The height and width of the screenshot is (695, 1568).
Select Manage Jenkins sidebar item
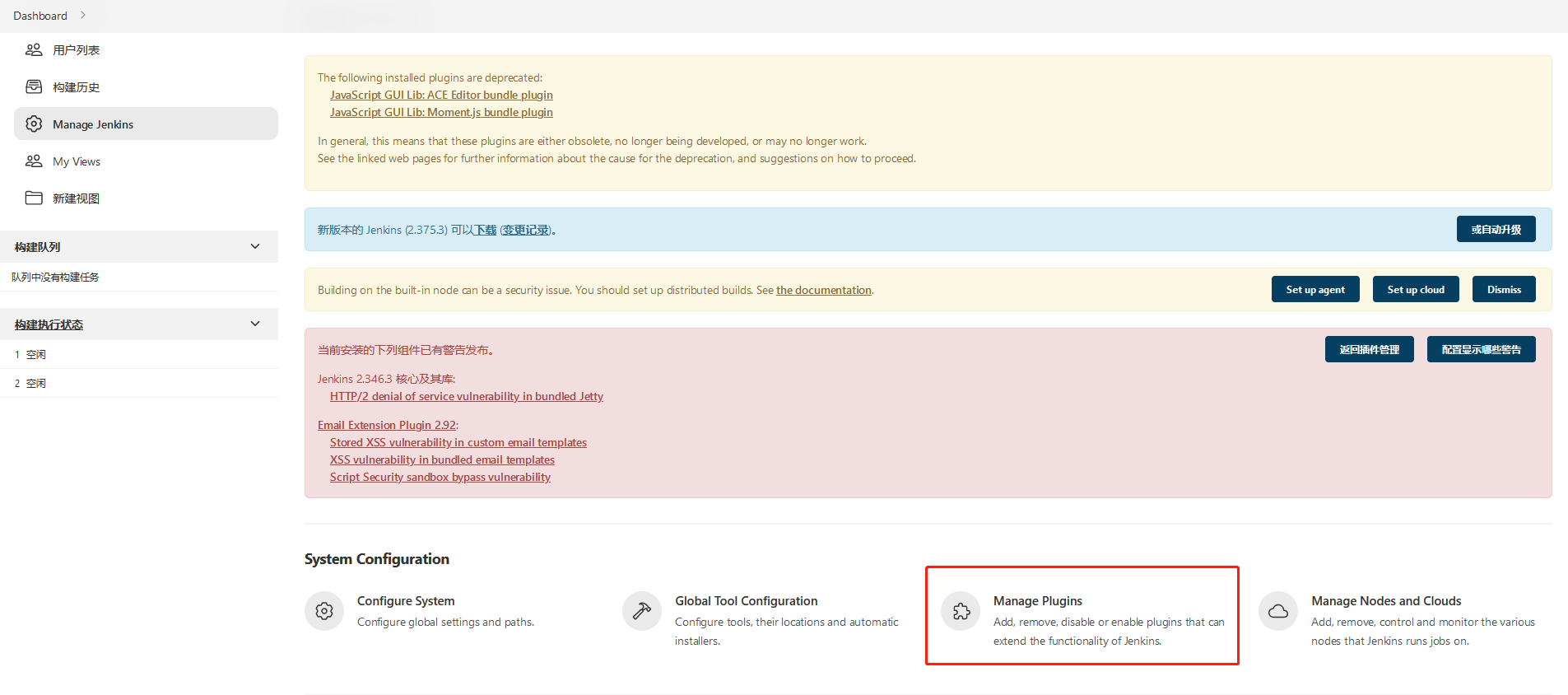[146, 124]
